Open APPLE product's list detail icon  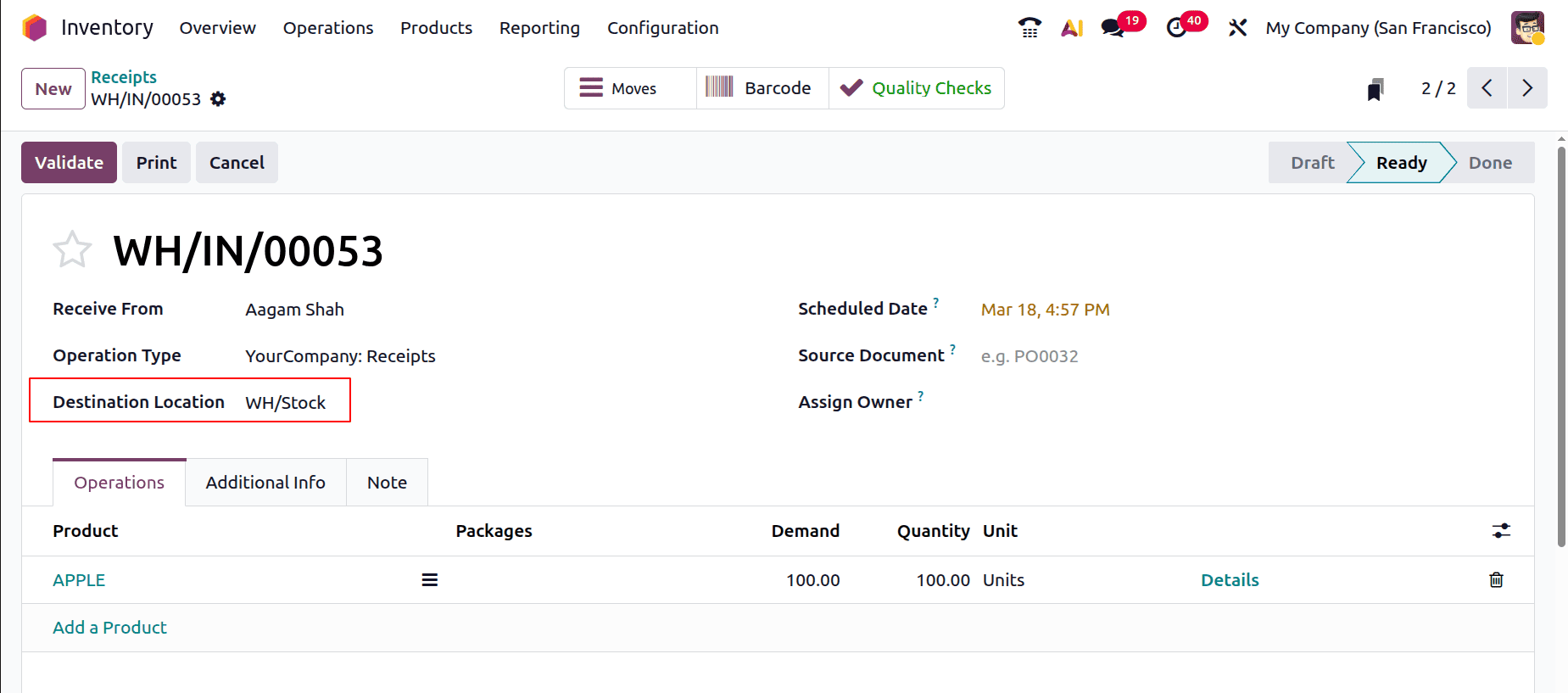tap(430, 580)
